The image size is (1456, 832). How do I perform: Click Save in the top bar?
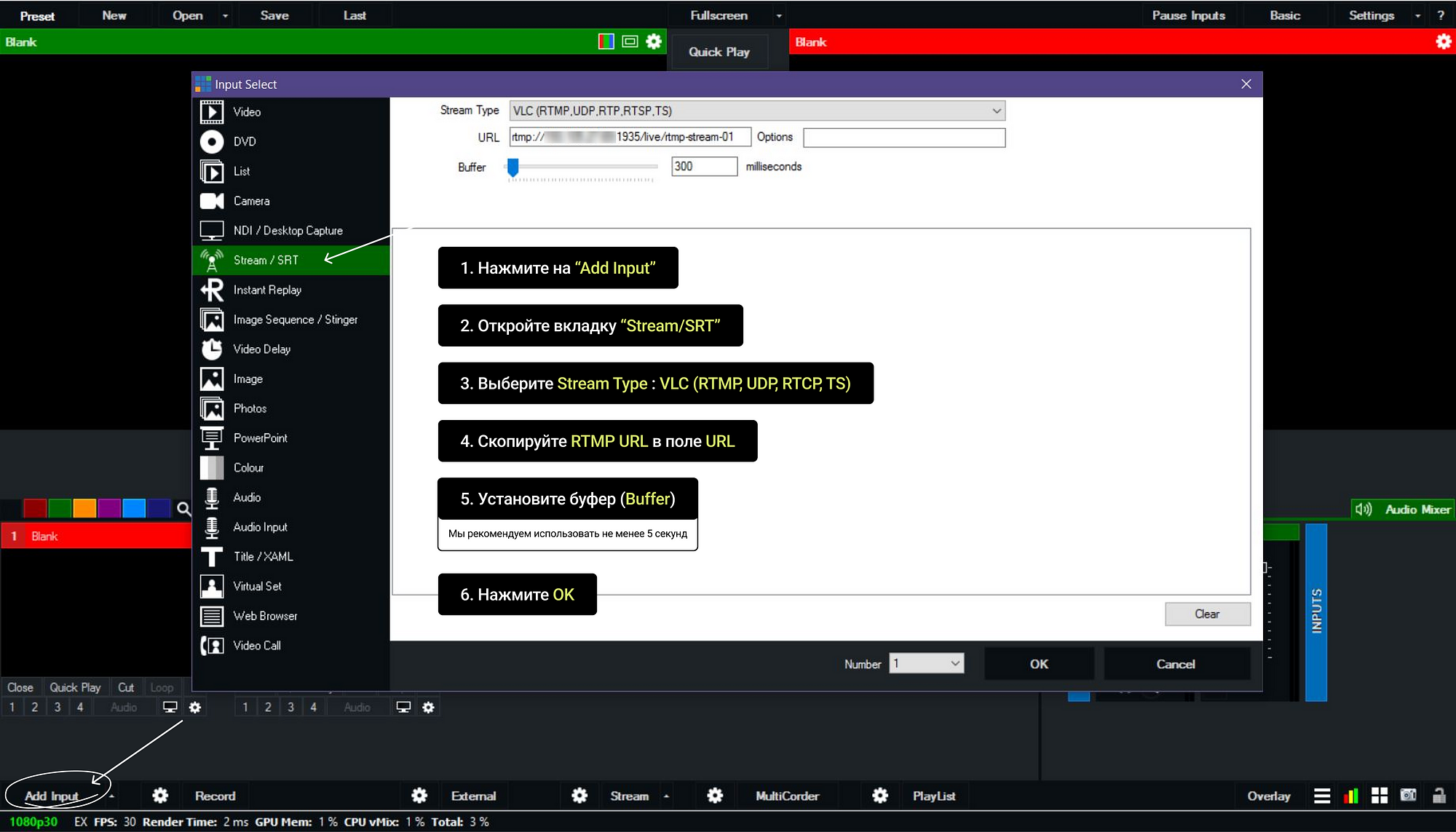click(274, 15)
